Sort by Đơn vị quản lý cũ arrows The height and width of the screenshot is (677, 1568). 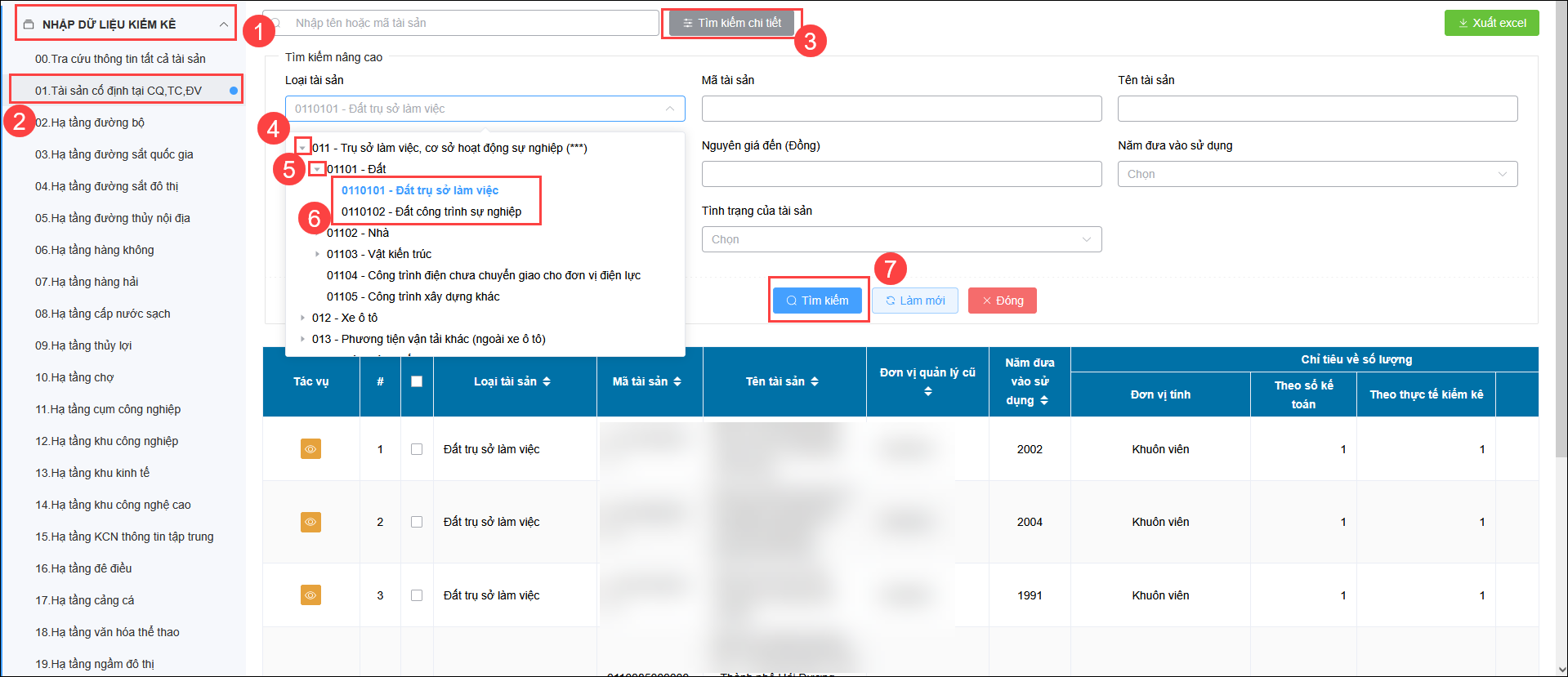(927, 392)
